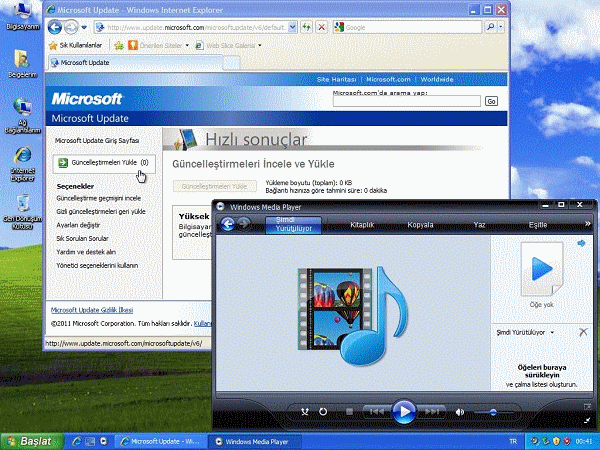Click the Go button beside Microsoft search

pyautogui.click(x=491, y=101)
